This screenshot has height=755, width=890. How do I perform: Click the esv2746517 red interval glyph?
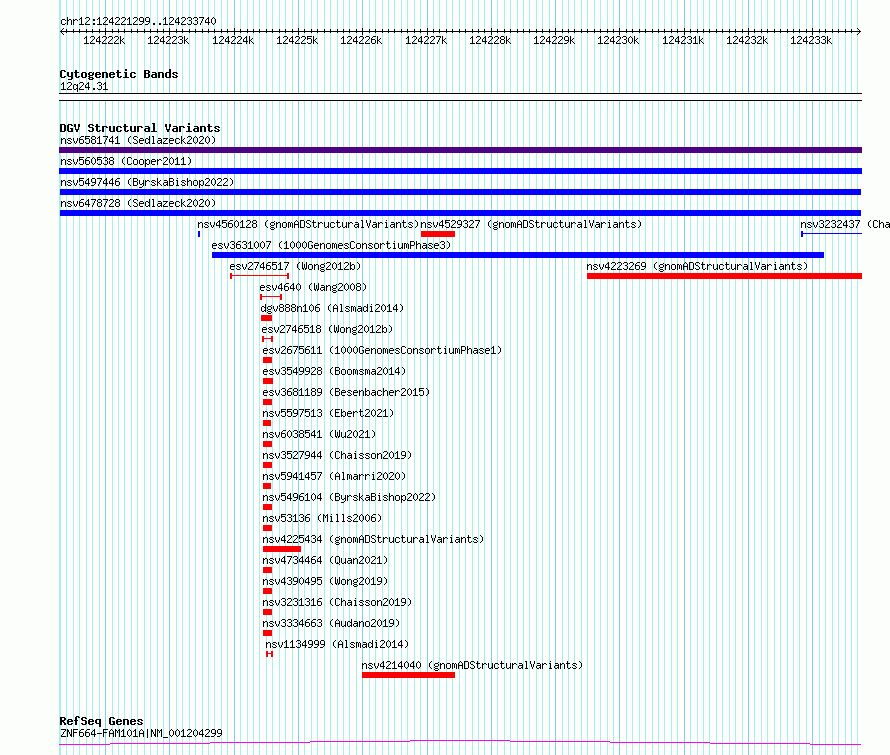point(259,276)
